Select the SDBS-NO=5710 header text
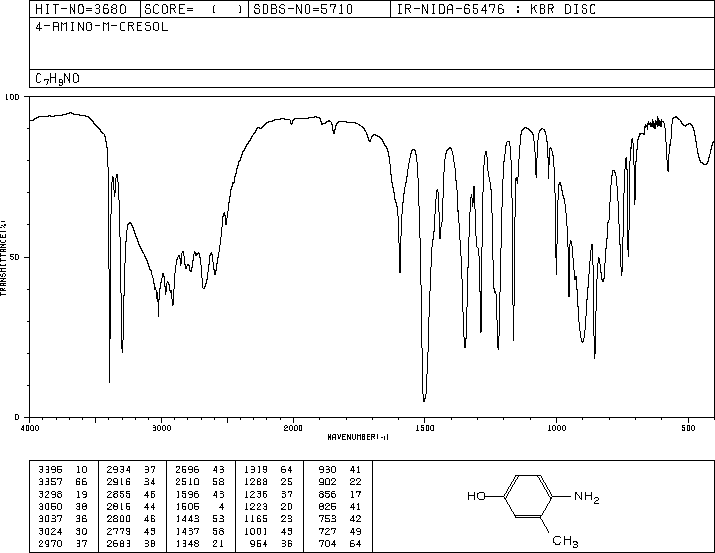 (x=303, y=9)
